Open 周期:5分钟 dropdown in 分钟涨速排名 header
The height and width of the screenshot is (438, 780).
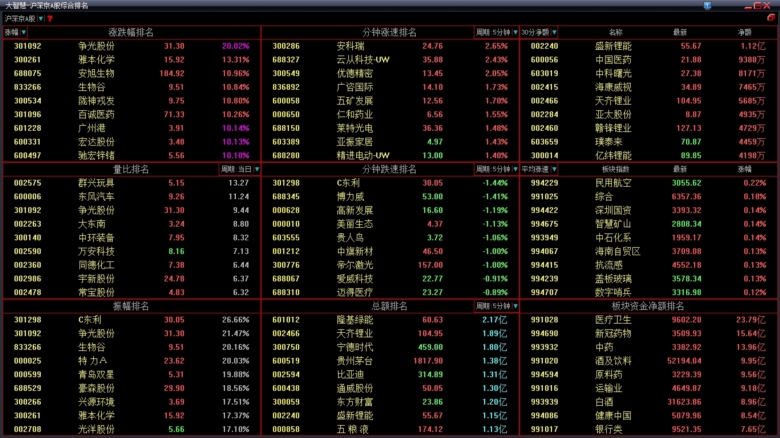coord(496,32)
